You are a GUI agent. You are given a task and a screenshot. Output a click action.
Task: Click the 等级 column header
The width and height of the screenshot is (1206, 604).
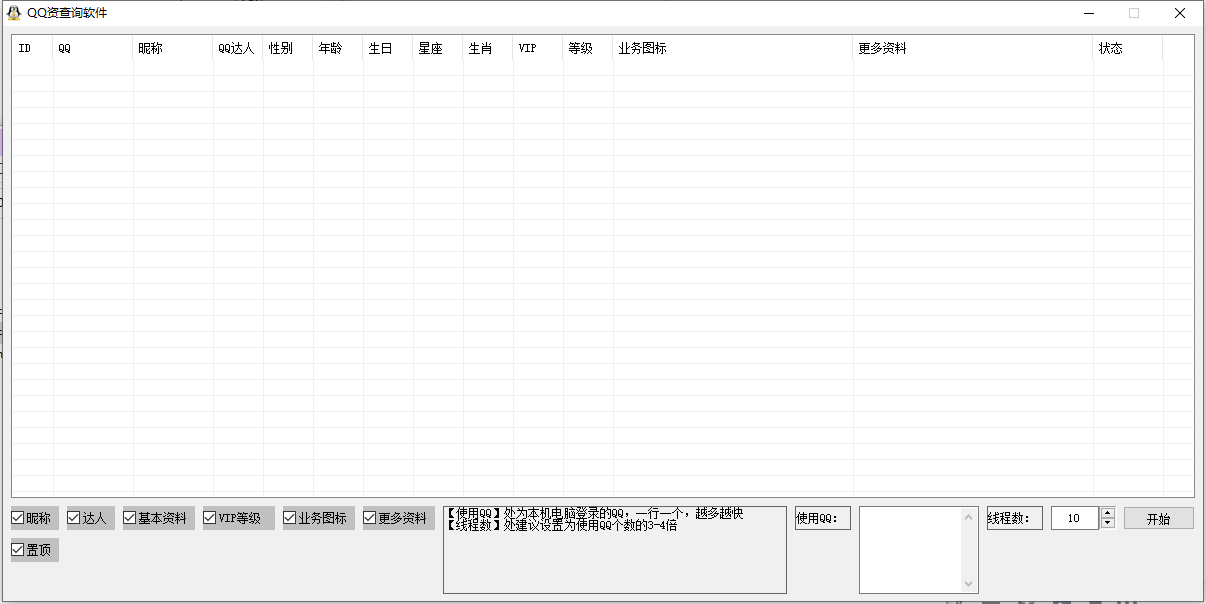click(588, 48)
